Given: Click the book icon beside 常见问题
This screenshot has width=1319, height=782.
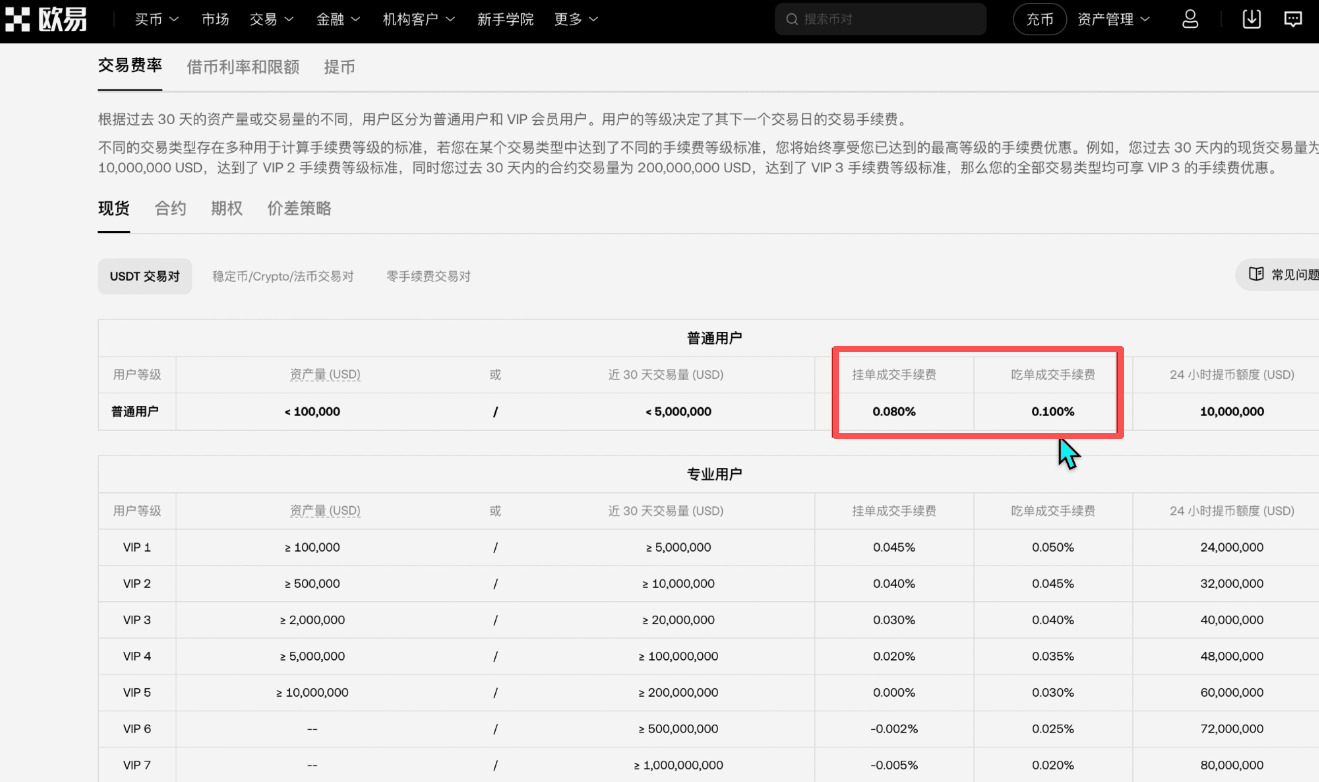Looking at the screenshot, I should pyautogui.click(x=1257, y=274).
